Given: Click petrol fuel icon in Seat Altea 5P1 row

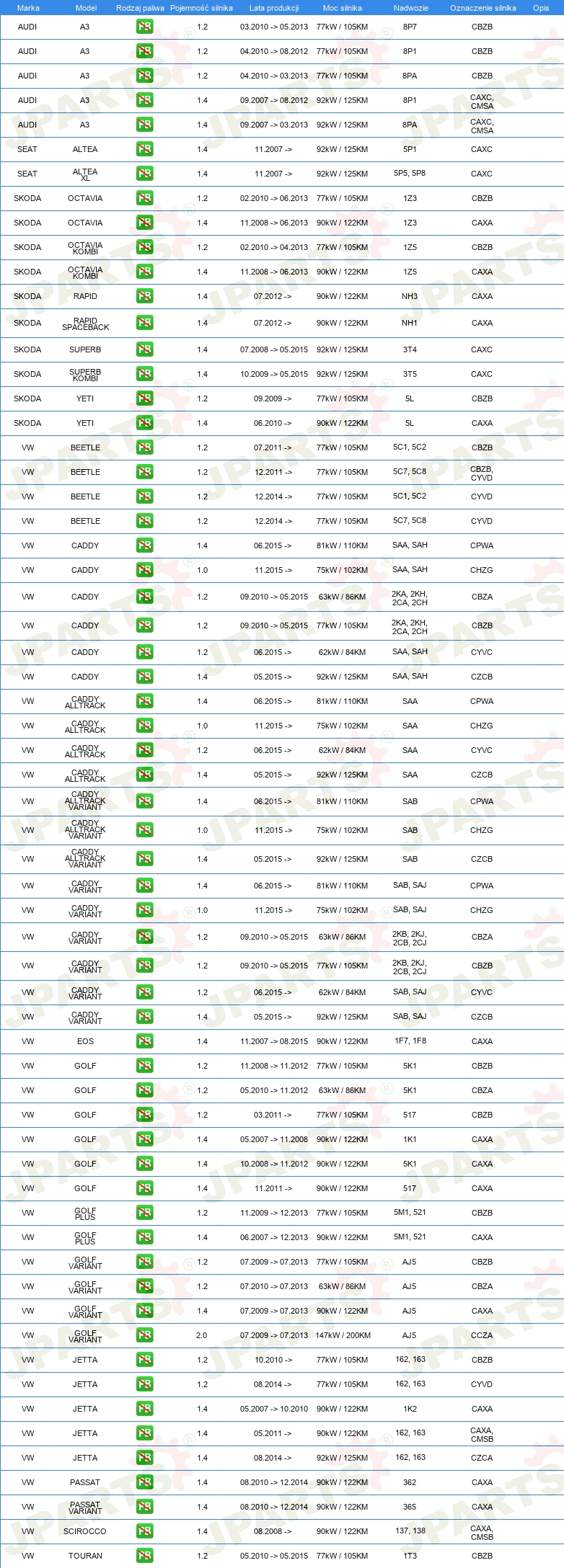Looking at the screenshot, I should coord(144,150).
